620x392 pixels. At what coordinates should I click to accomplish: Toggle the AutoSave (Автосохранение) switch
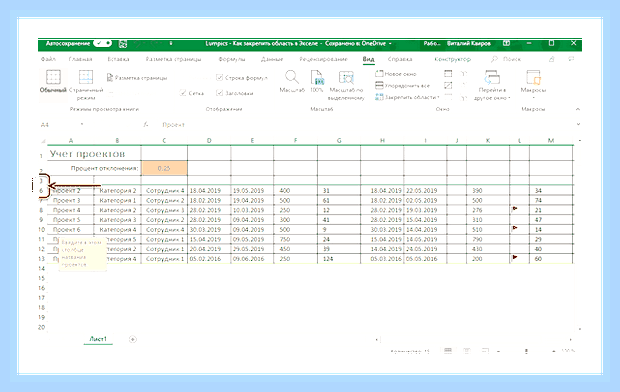103,43
